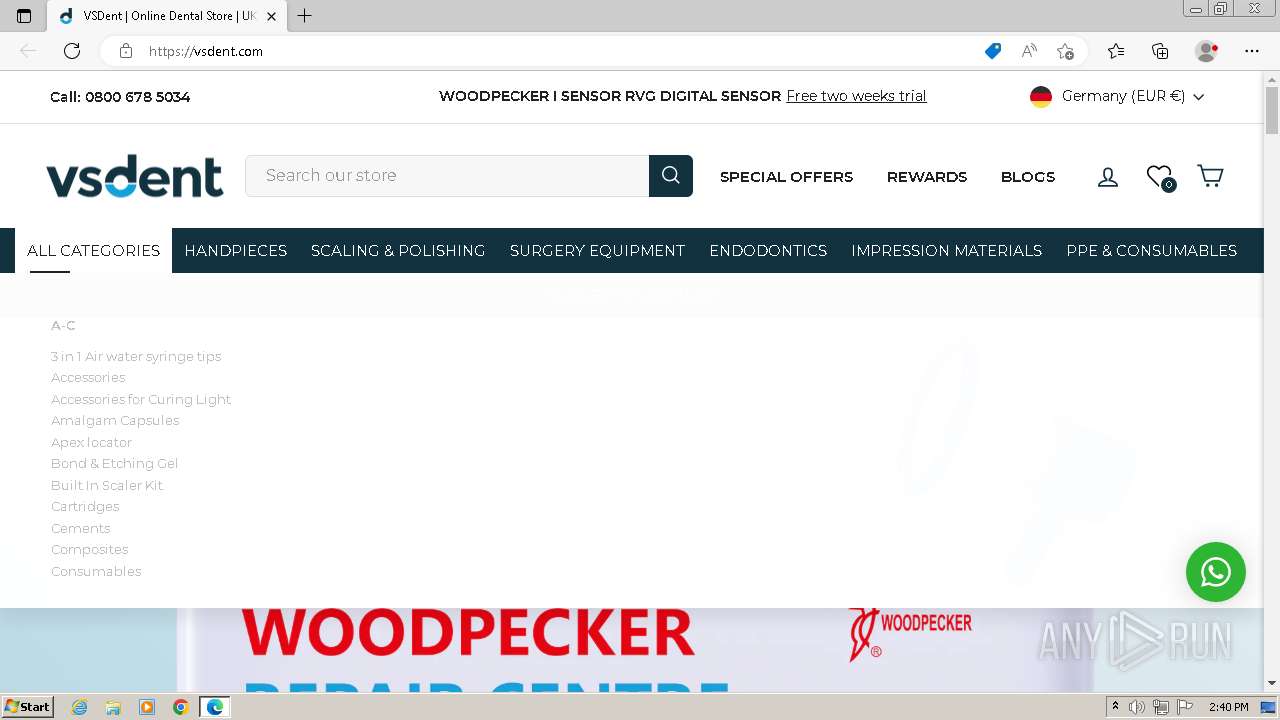The width and height of the screenshot is (1280, 720).
Task: Open the account login icon
Action: [x=1108, y=177]
